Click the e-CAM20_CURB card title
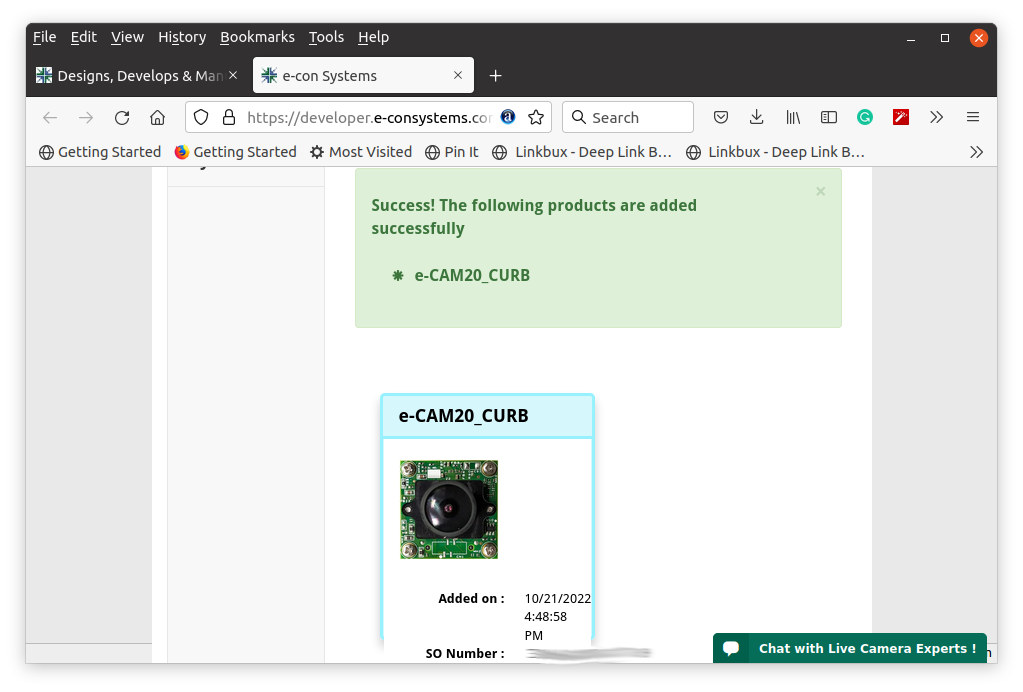 coord(463,415)
